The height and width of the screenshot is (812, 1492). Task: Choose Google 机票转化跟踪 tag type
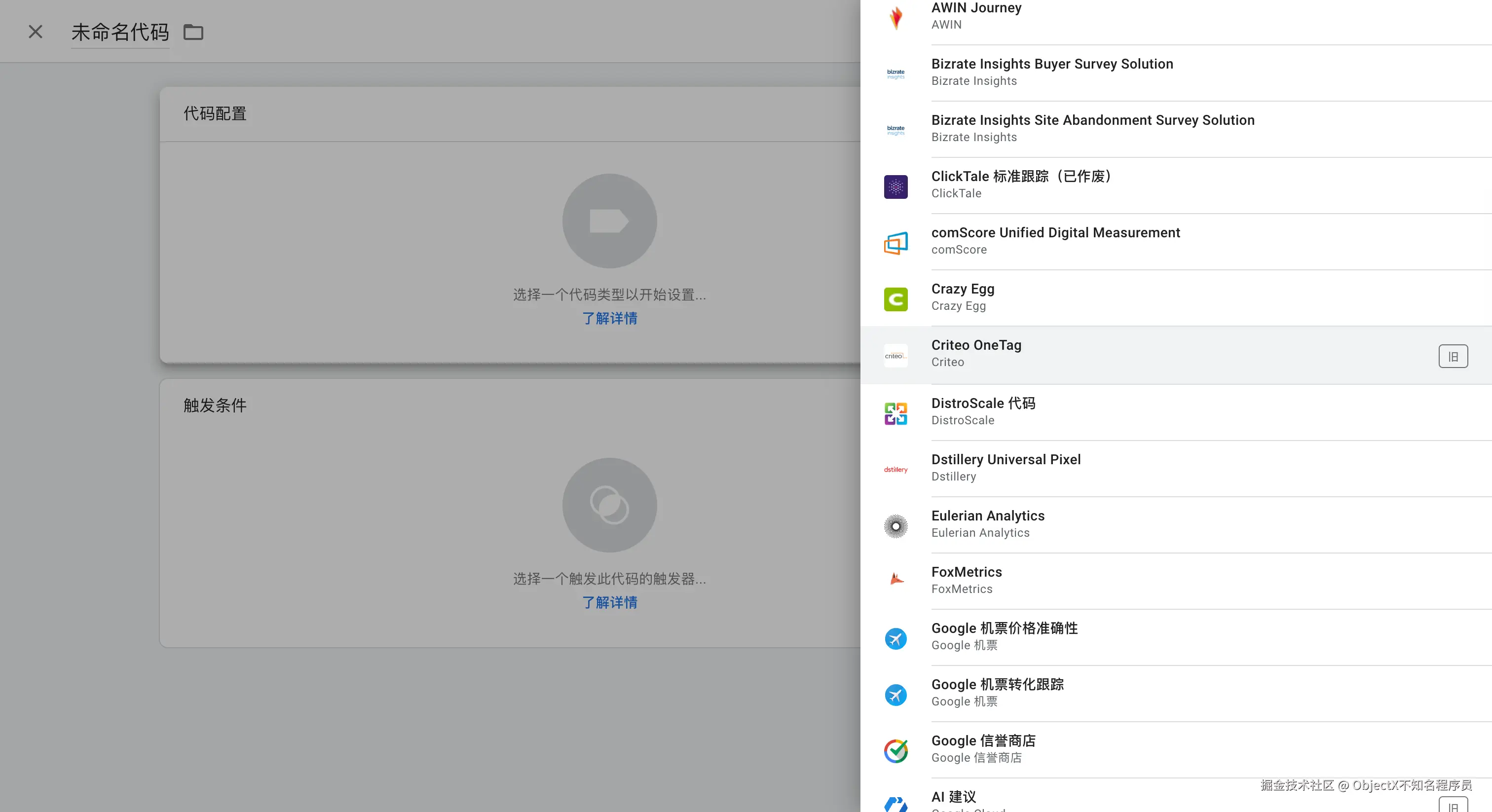997,692
